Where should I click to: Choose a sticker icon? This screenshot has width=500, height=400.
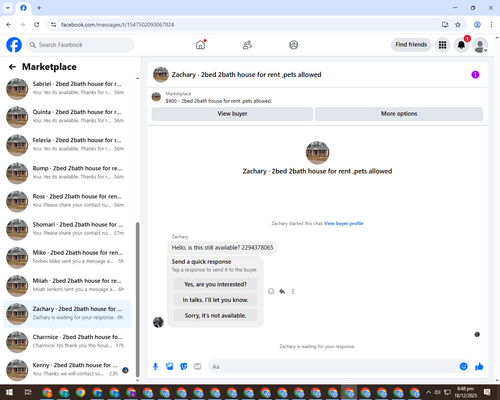tap(184, 367)
